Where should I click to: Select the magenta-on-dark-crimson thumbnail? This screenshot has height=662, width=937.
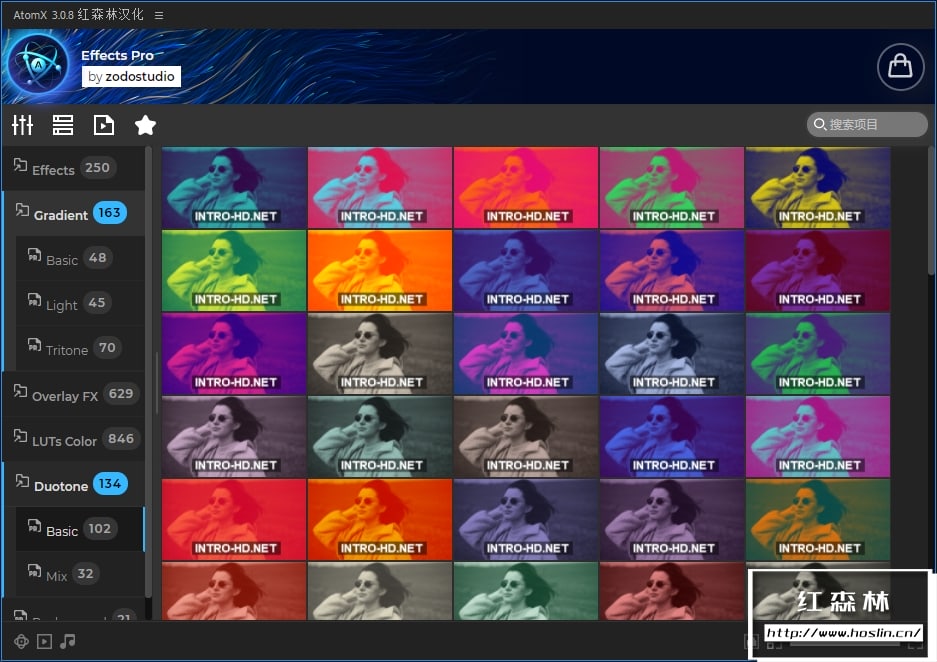818,271
